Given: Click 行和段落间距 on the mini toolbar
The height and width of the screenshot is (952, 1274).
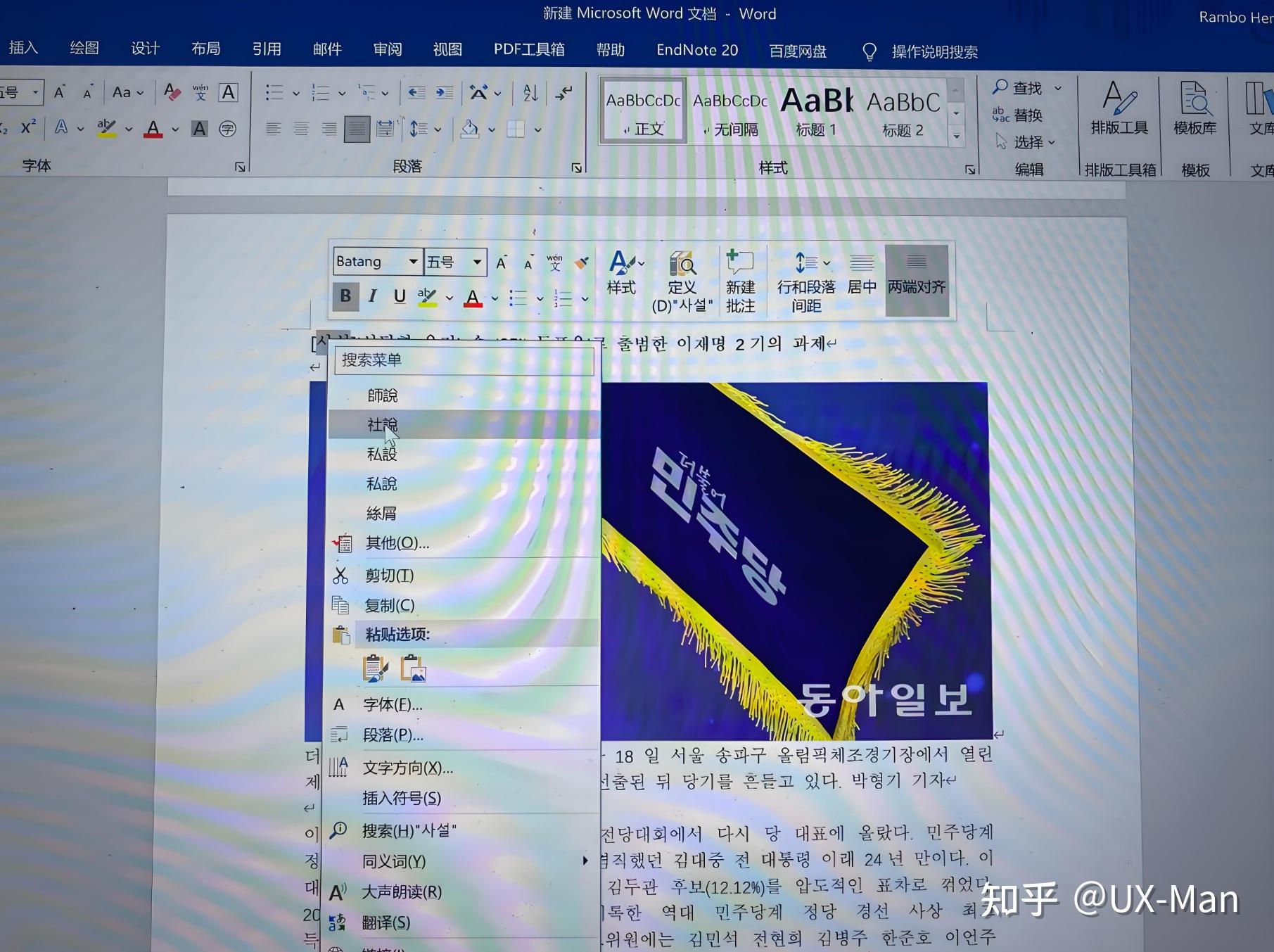Looking at the screenshot, I should 806,281.
